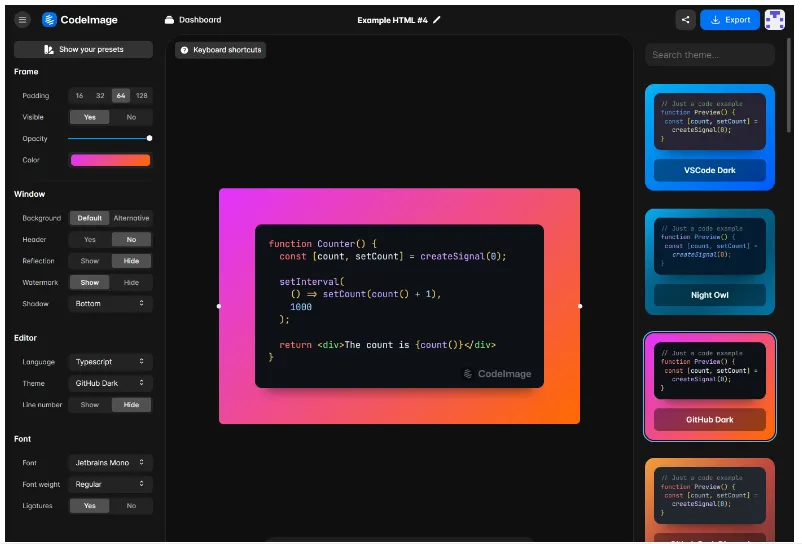Click the pencil icon to rename project
The height and width of the screenshot is (544, 802).
point(436,20)
